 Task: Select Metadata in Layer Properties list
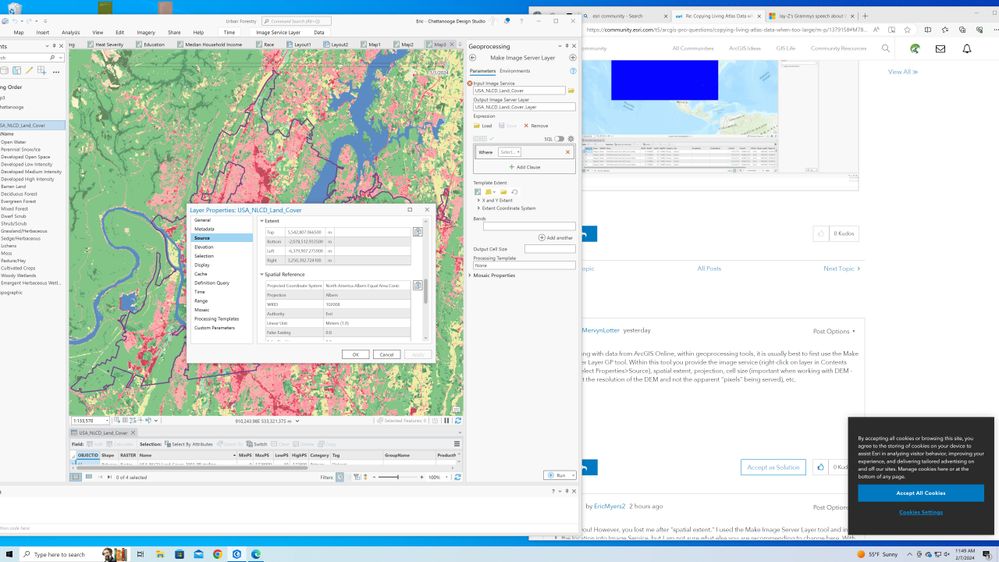coord(205,229)
